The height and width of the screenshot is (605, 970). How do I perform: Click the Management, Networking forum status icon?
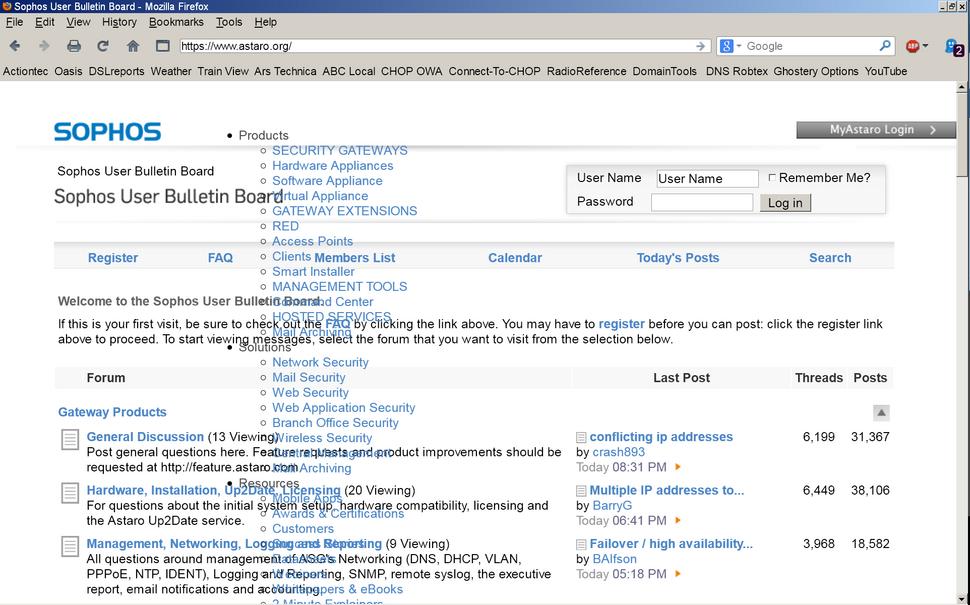pyautogui.click(x=70, y=547)
